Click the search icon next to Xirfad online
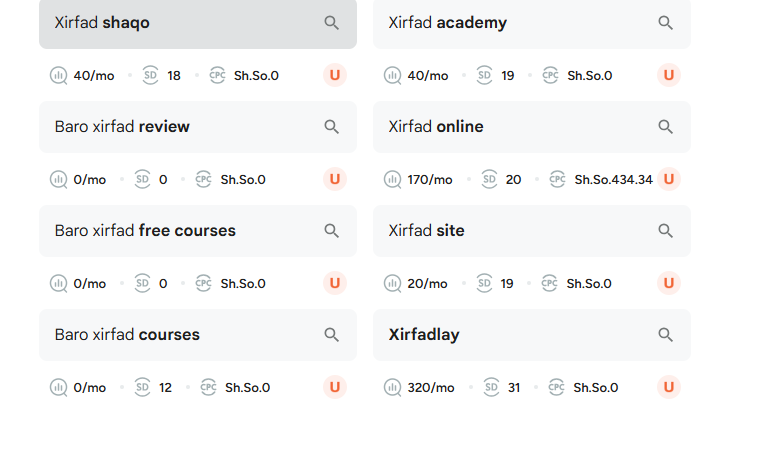760x452 pixels. [x=666, y=127]
